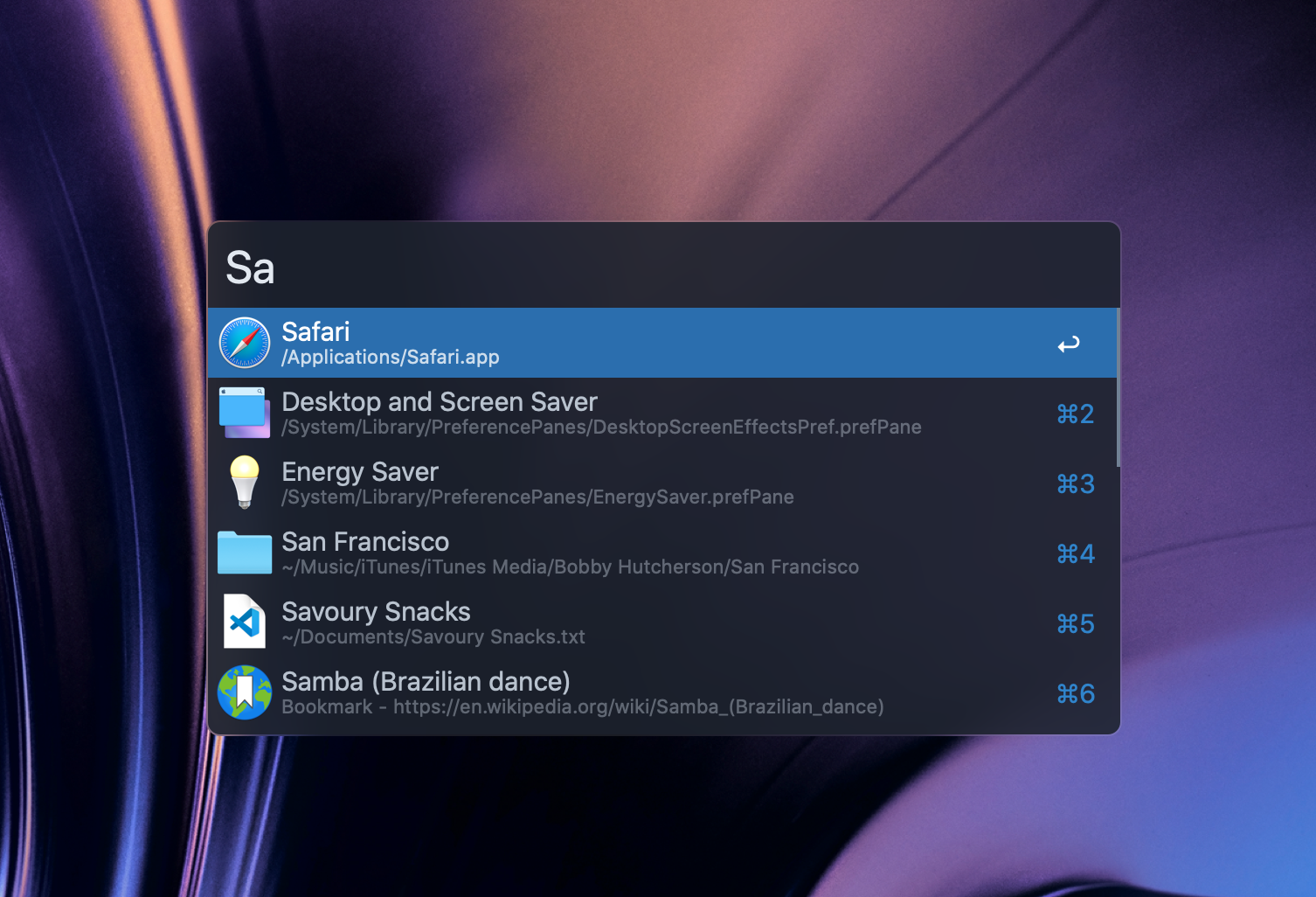Select the San Francisco result title
Image resolution: width=1316 pixels, height=897 pixels.
pos(365,542)
